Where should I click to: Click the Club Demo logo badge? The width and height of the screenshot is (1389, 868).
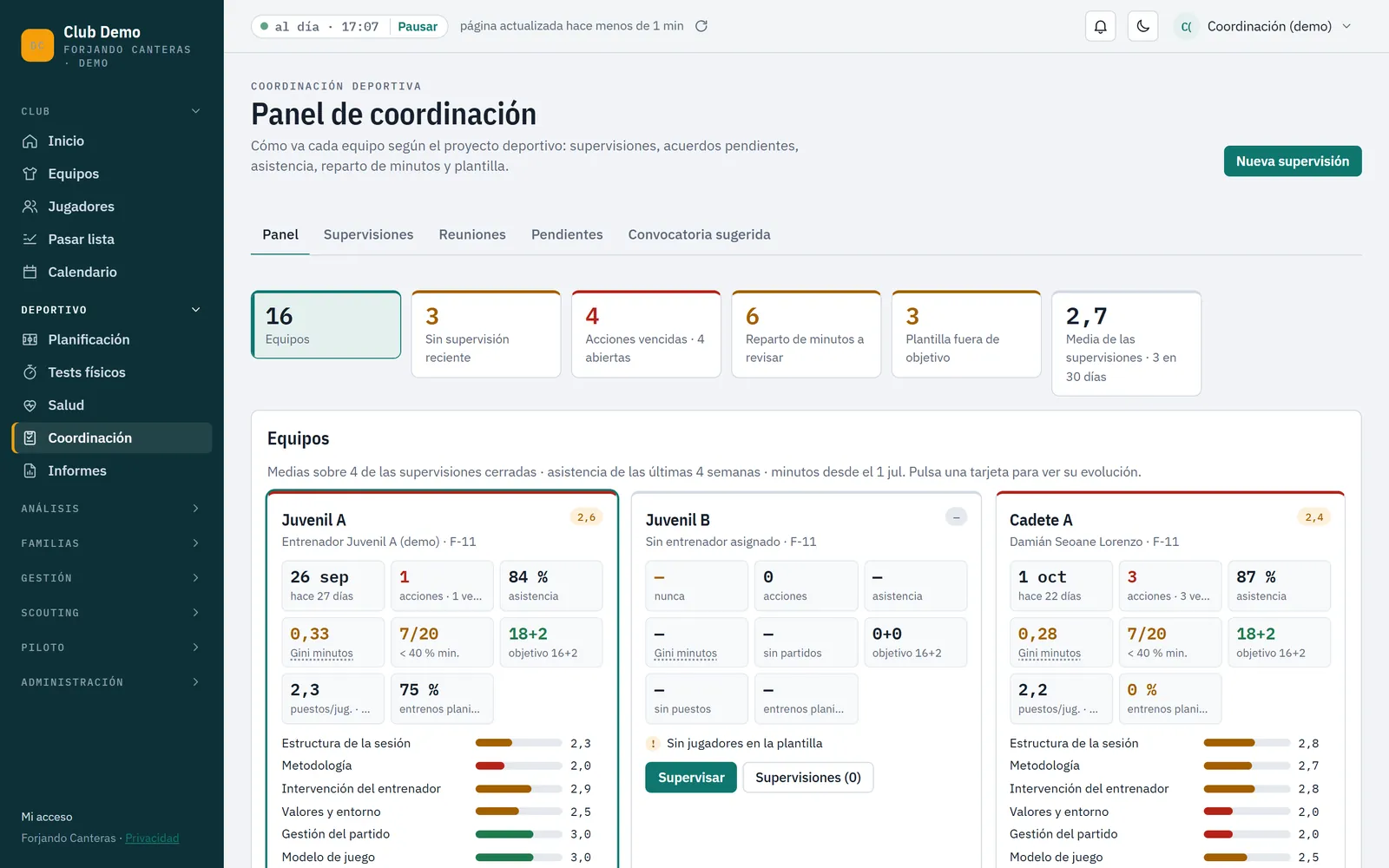point(37,45)
